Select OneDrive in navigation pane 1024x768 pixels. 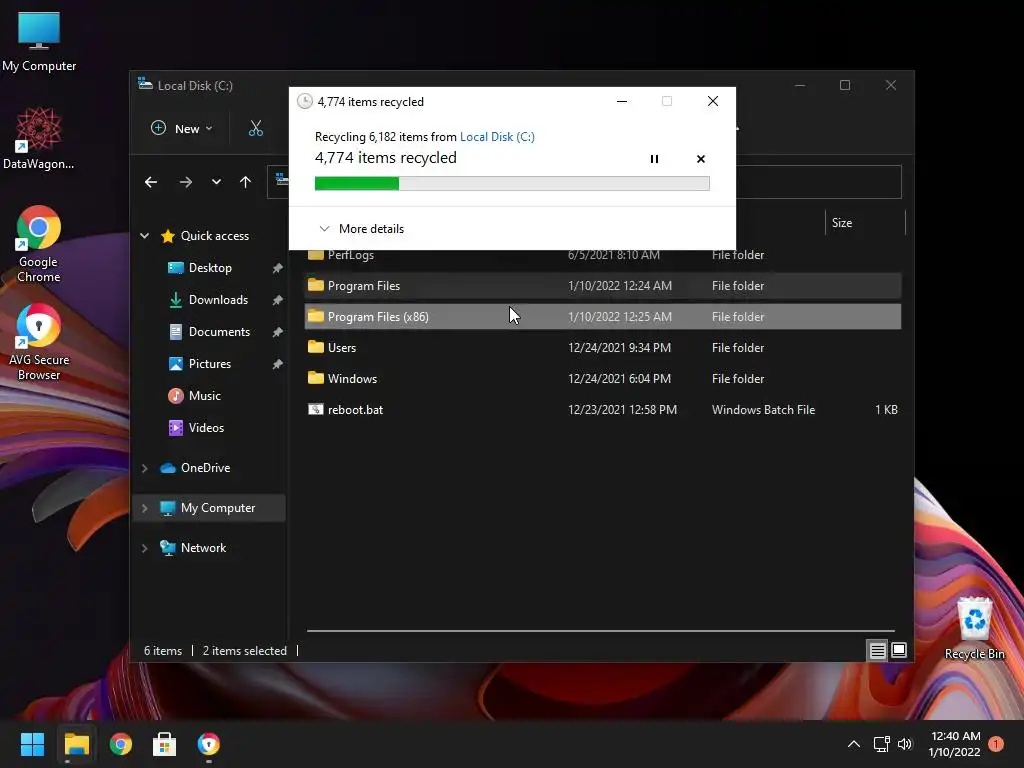[x=205, y=468]
